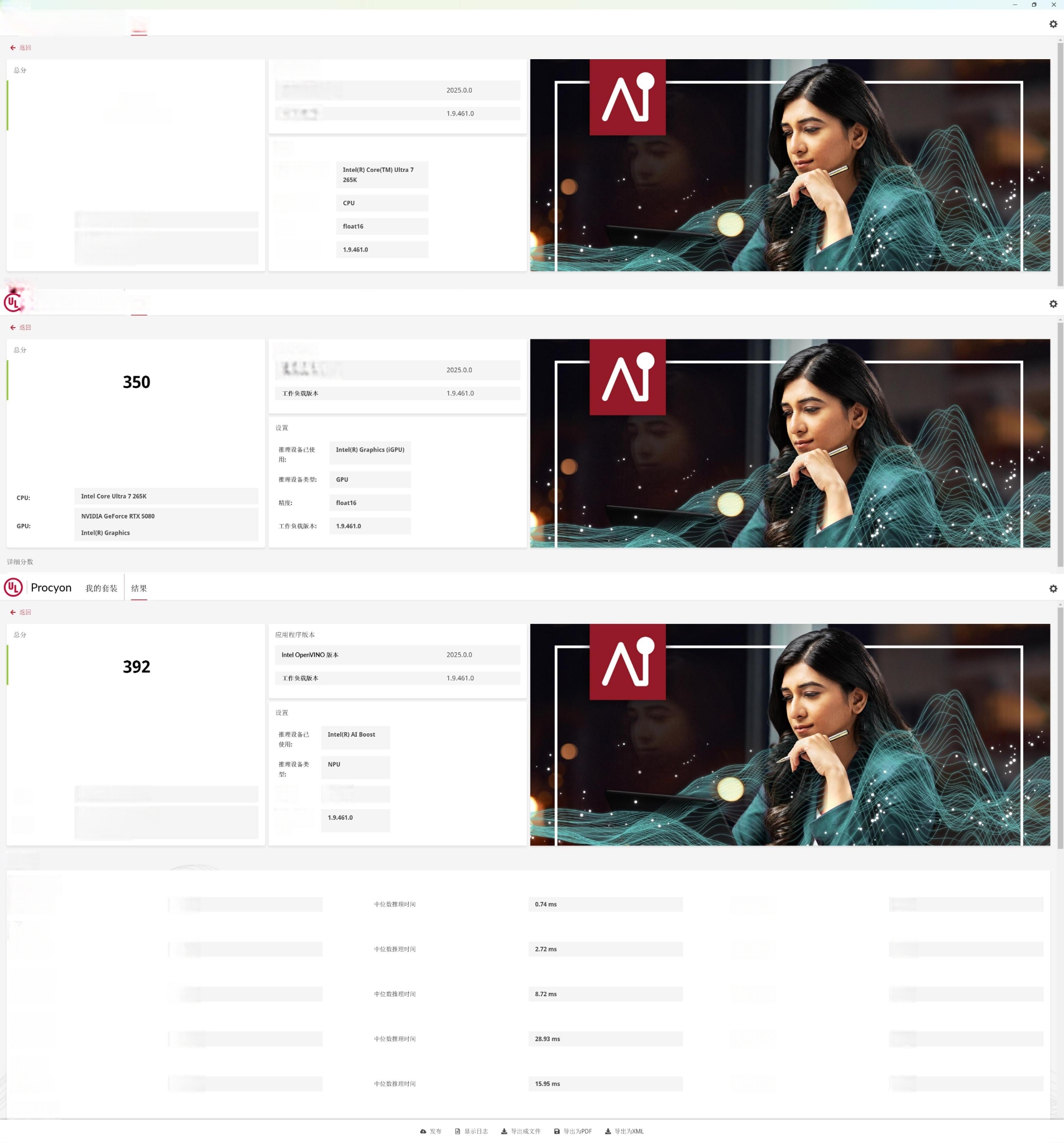Open topmost settings gear below window controls

coord(1053,24)
